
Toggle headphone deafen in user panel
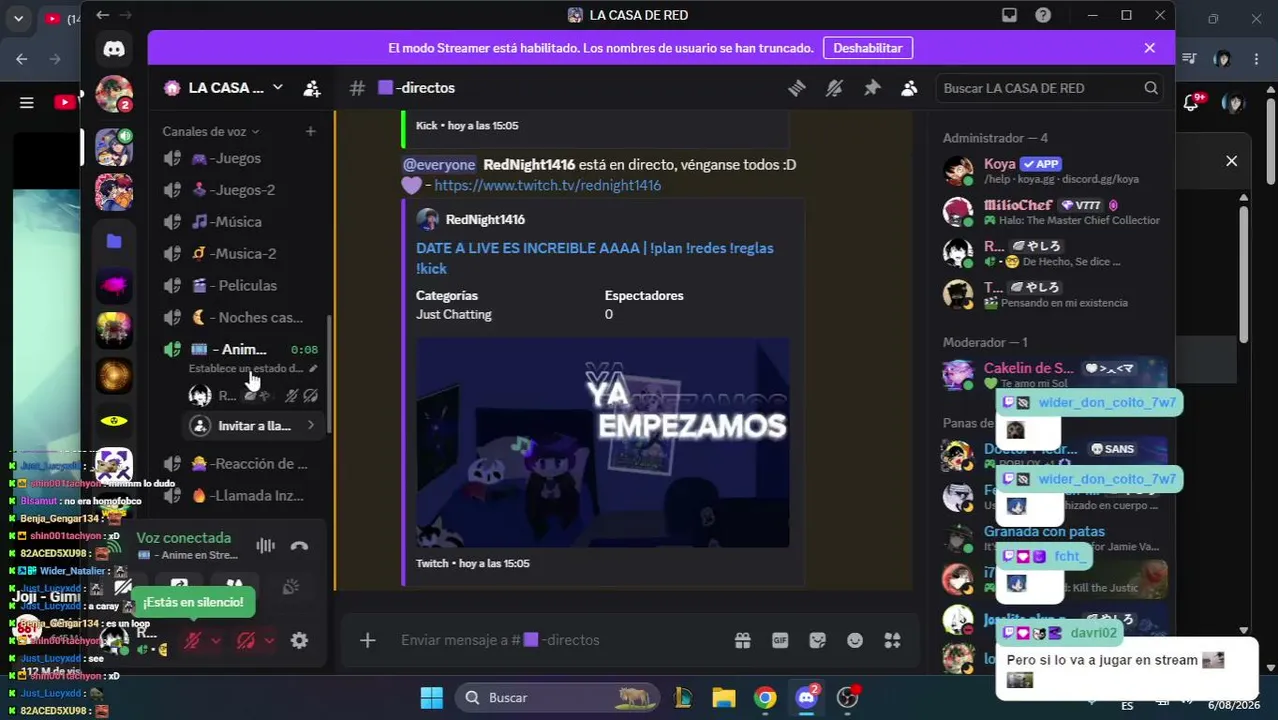tap(245, 641)
